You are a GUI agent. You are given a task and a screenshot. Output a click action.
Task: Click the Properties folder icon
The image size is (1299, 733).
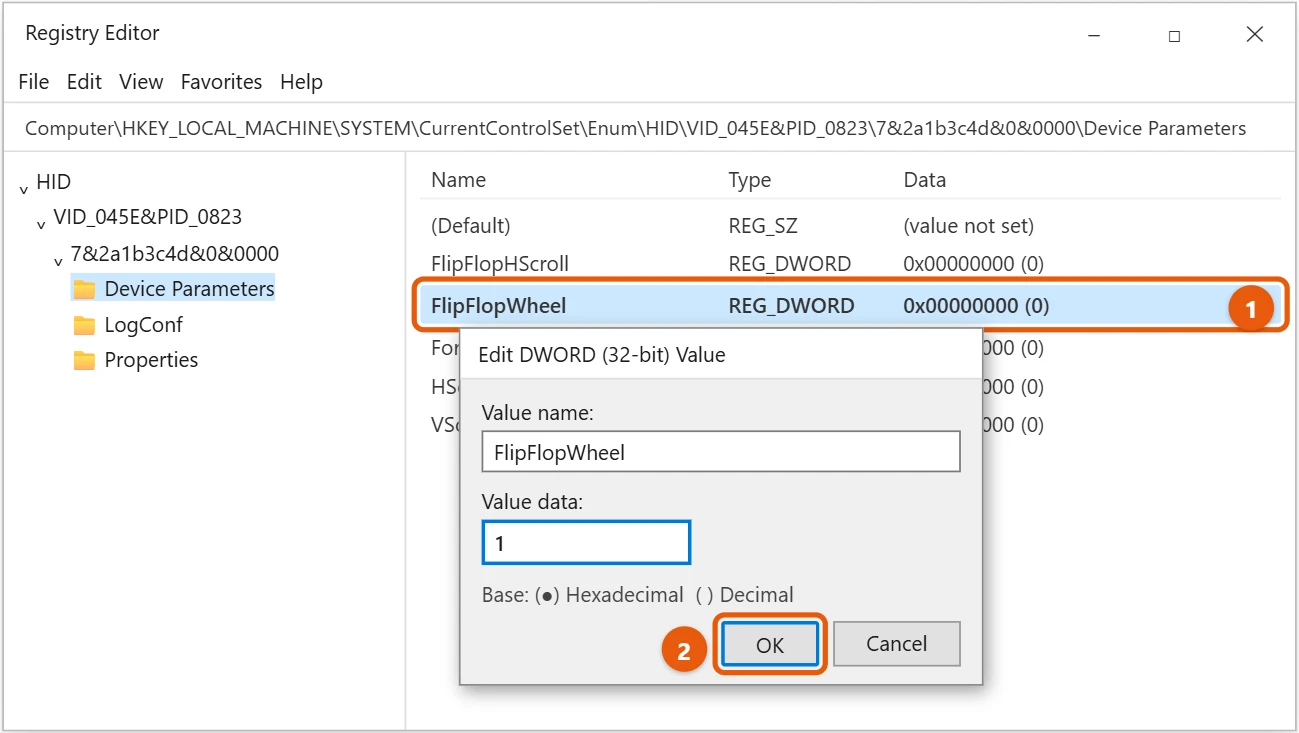point(84,360)
